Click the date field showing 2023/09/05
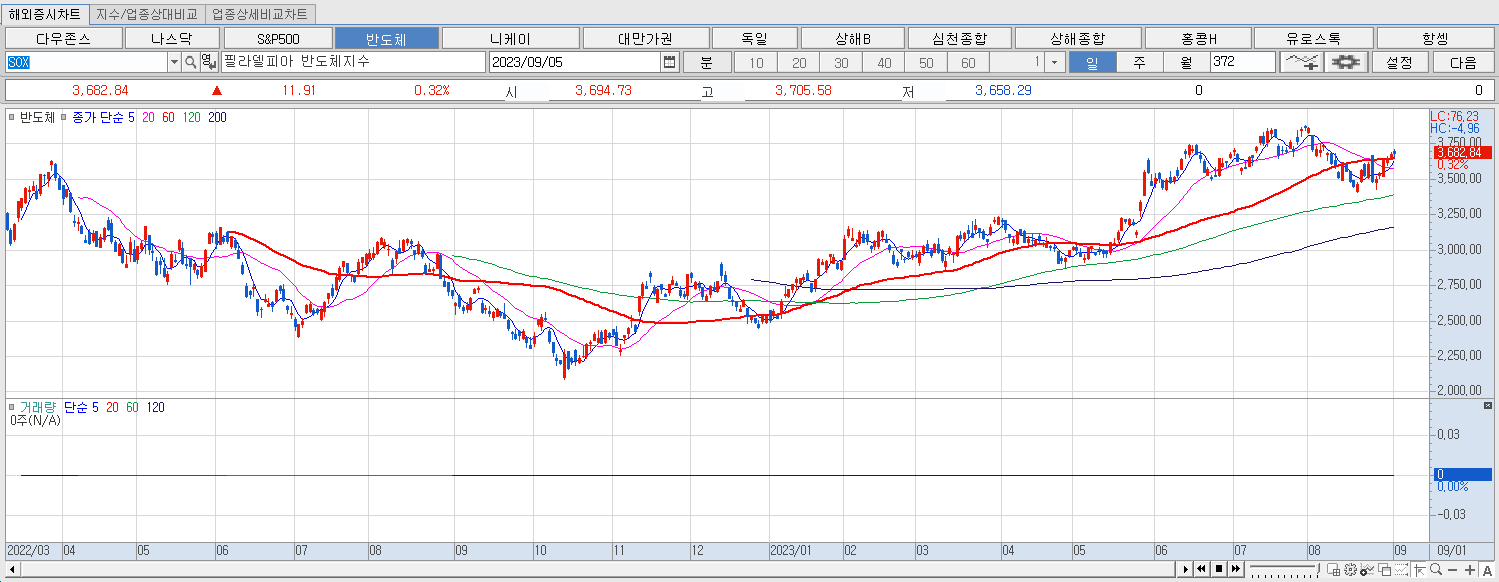 coord(575,62)
